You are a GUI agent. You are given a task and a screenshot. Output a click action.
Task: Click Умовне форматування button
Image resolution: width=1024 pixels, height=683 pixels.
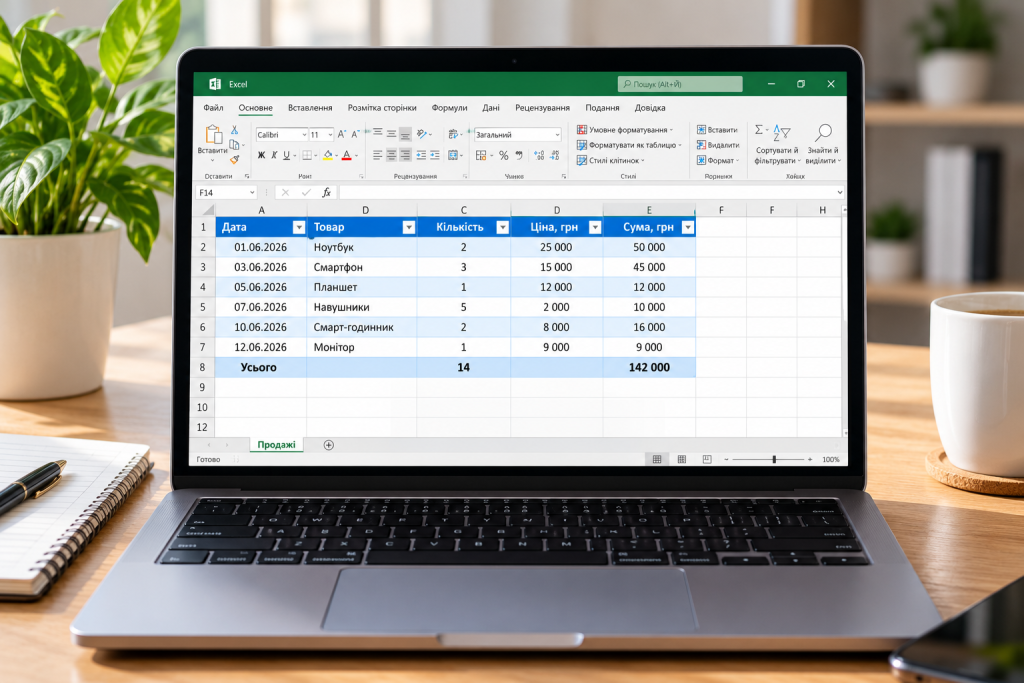pos(625,130)
